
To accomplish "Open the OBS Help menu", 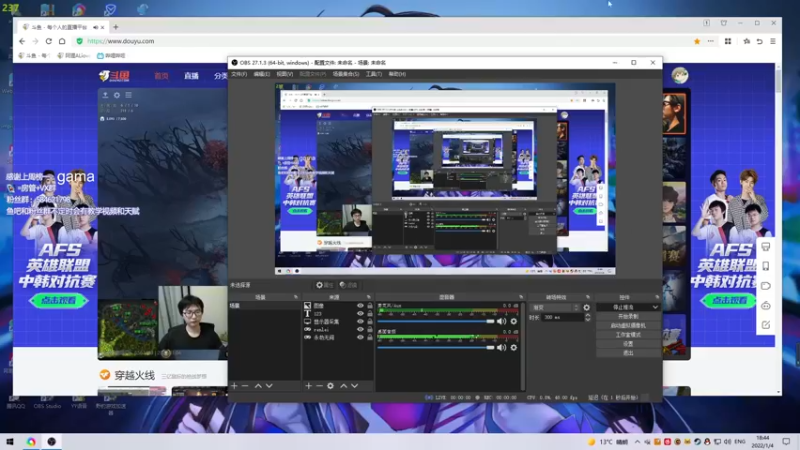I will click(397, 74).
